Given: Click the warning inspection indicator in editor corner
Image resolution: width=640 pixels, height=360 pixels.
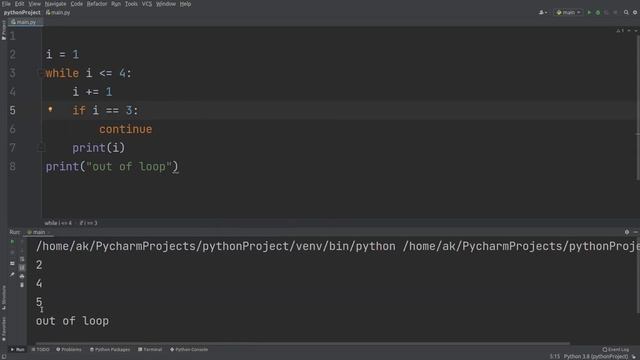Looking at the screenshot, I should point(620,31).
